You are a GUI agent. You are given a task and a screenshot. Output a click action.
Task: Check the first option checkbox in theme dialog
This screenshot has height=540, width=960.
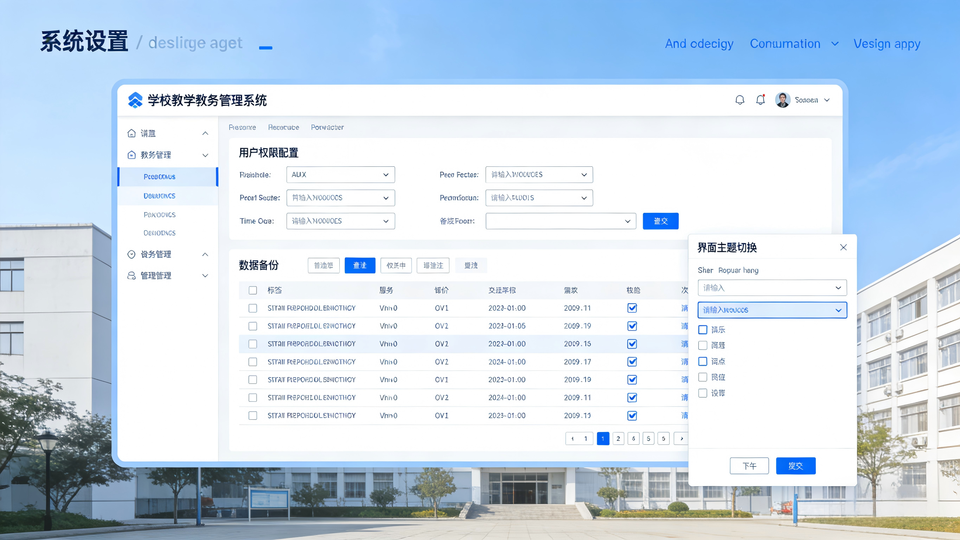pyautogui.click(x=703, y=329)
